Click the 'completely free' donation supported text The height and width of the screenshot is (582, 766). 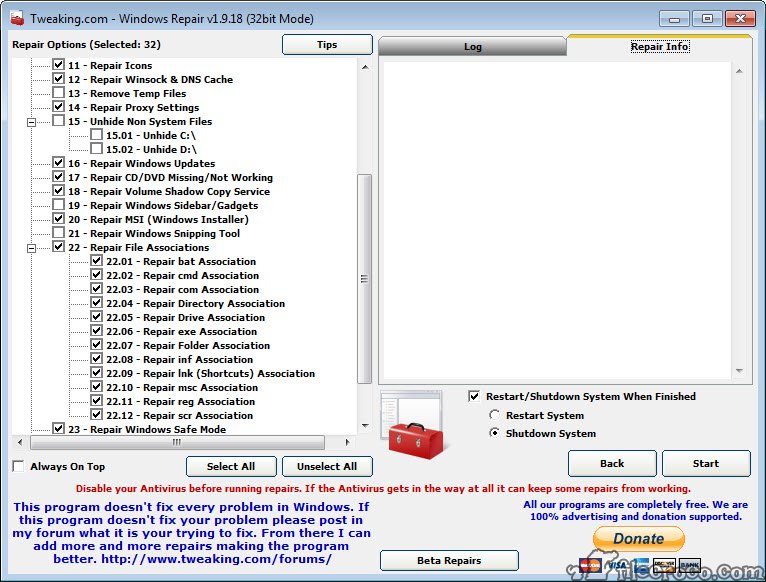(x=636, y=511)
